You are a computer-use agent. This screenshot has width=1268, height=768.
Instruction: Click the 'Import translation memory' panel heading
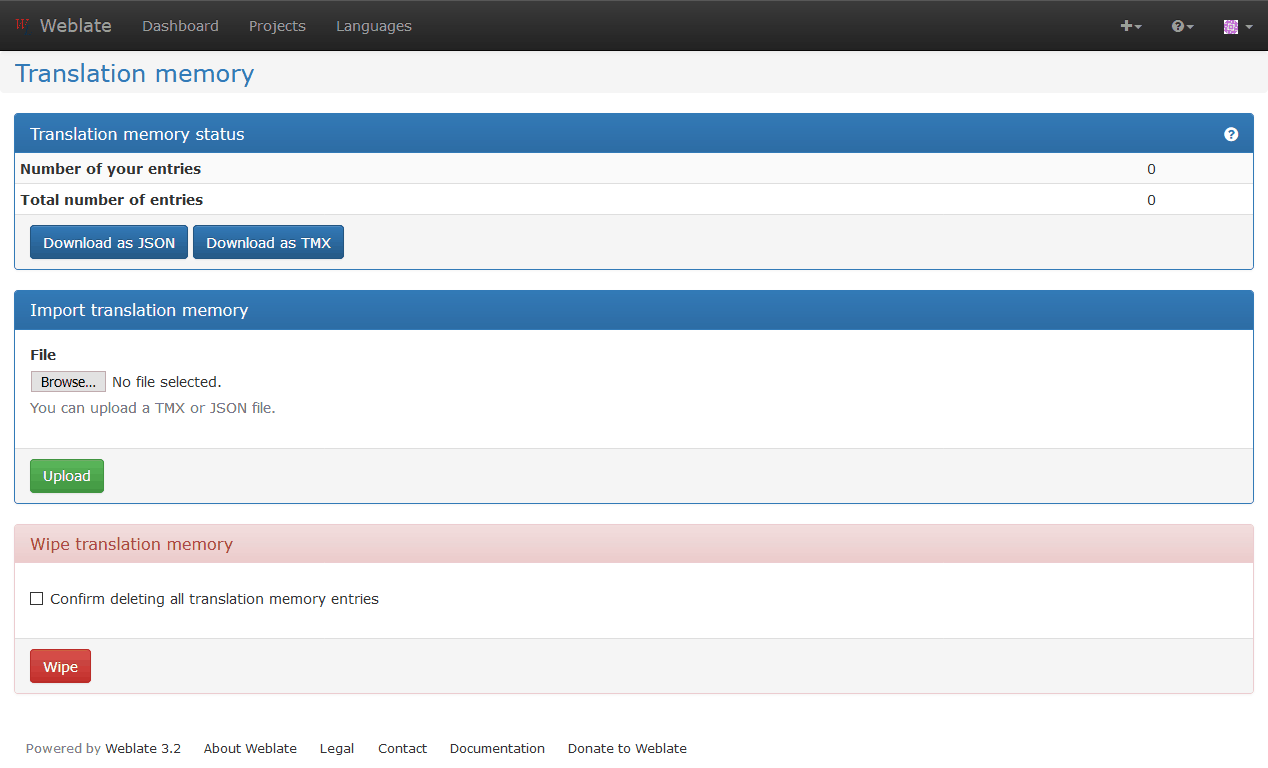coord(139,310)
